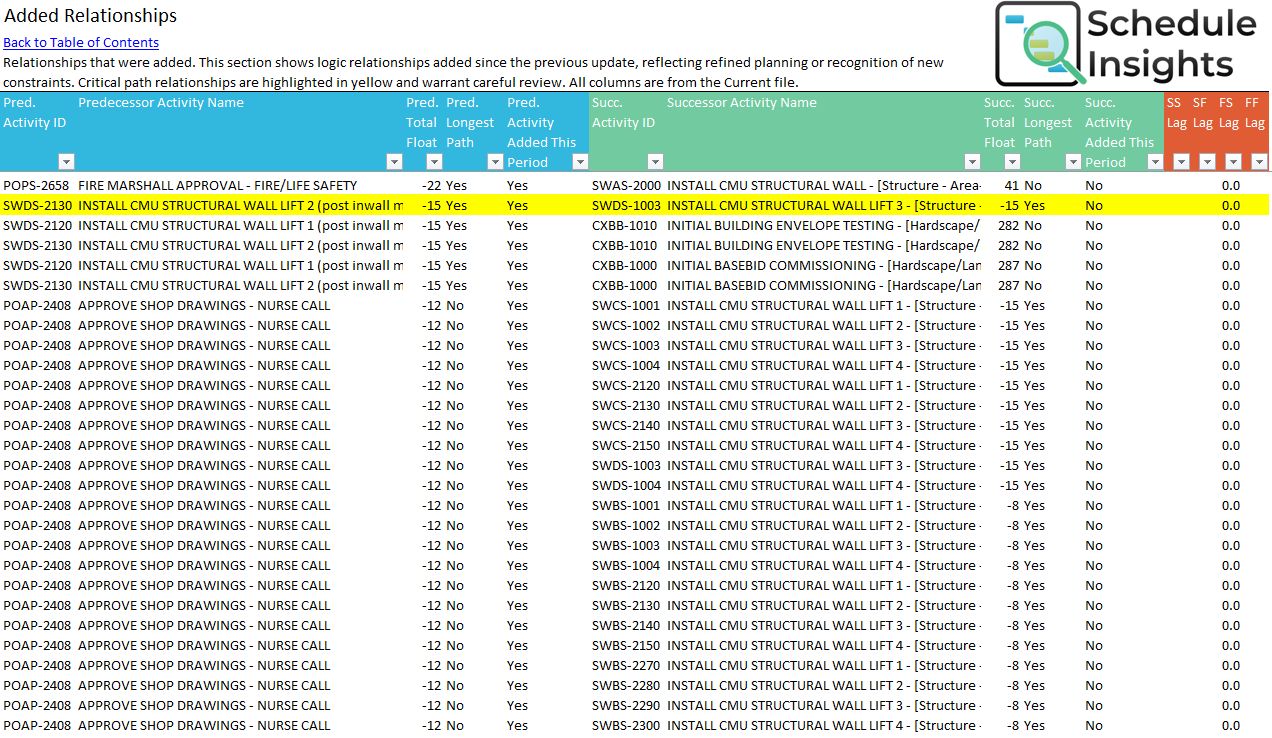Select yellow highlighted SWDS-2130 predecessor cell

point(36,205)
